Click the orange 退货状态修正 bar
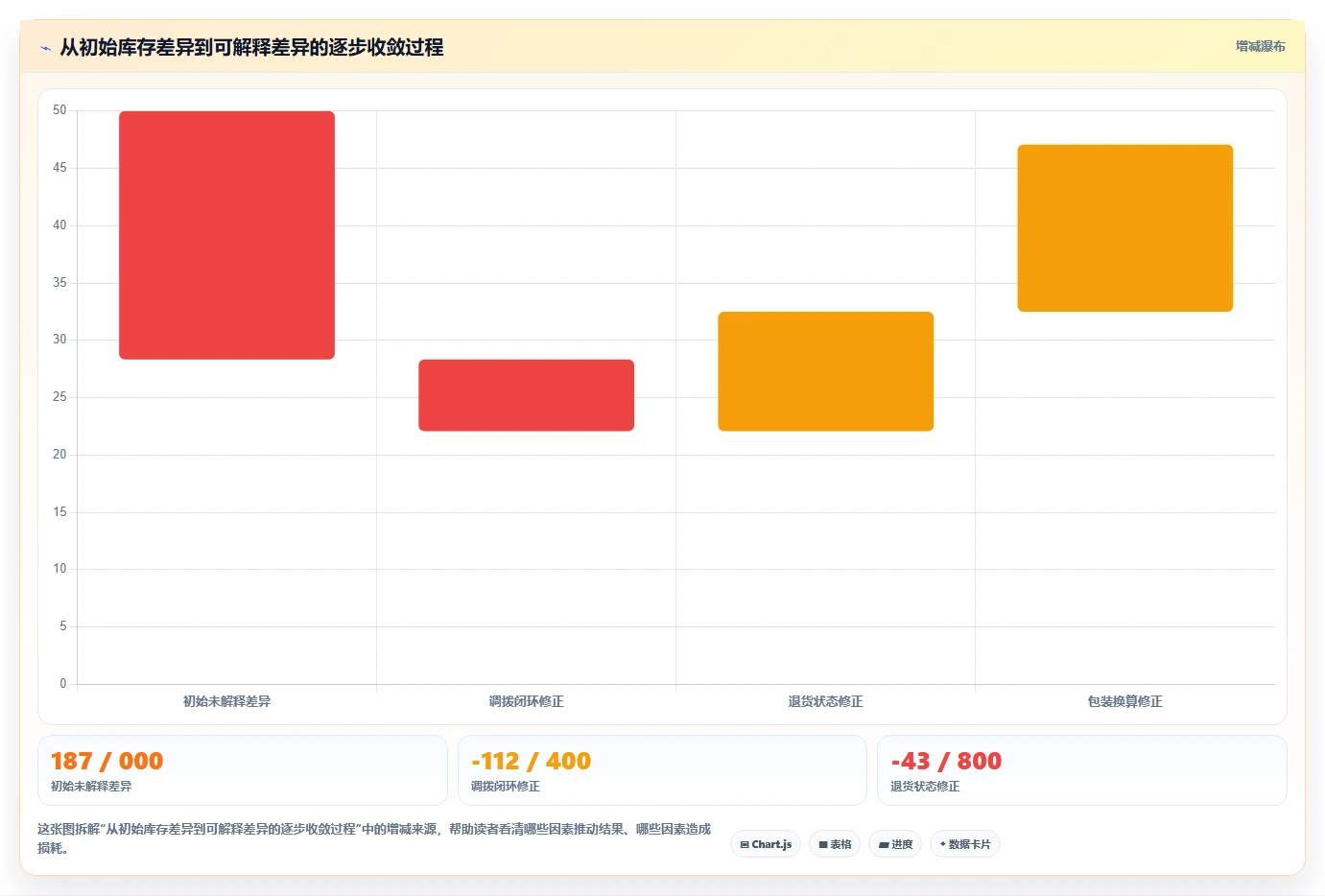This screenshot has height=896, width=1325. tap(825, 371)
